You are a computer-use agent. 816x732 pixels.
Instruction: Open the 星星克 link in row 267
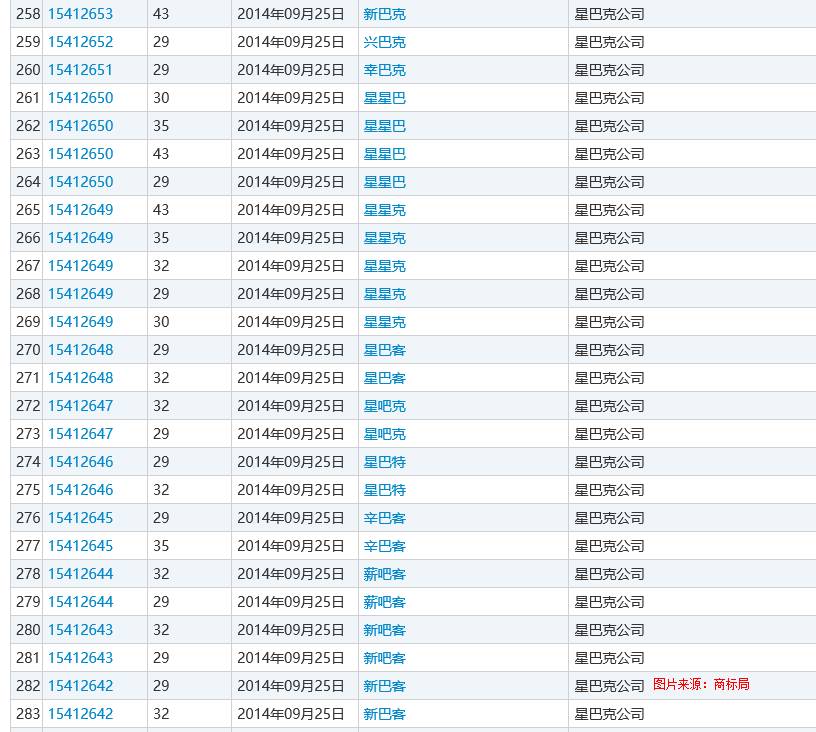pos(385,266)
